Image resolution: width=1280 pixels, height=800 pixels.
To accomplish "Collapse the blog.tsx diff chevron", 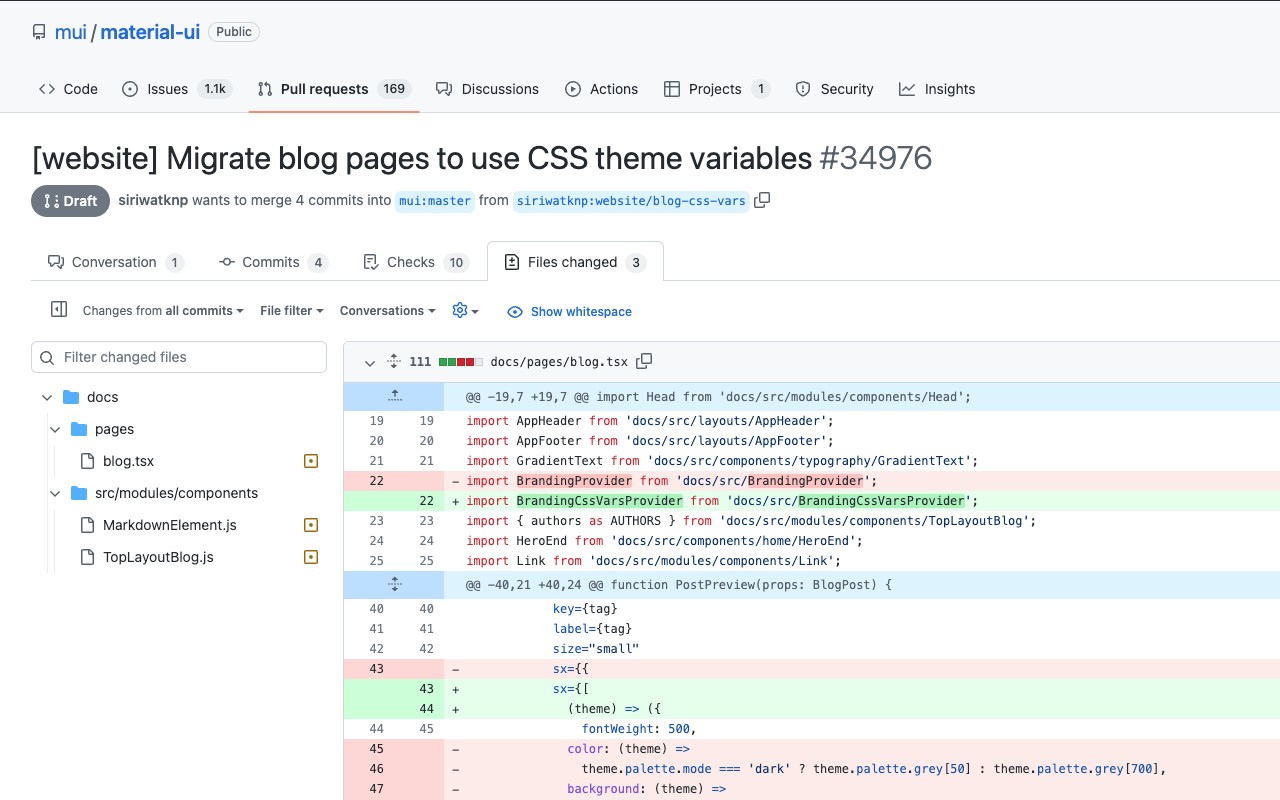I will click(x=369, y=362).
